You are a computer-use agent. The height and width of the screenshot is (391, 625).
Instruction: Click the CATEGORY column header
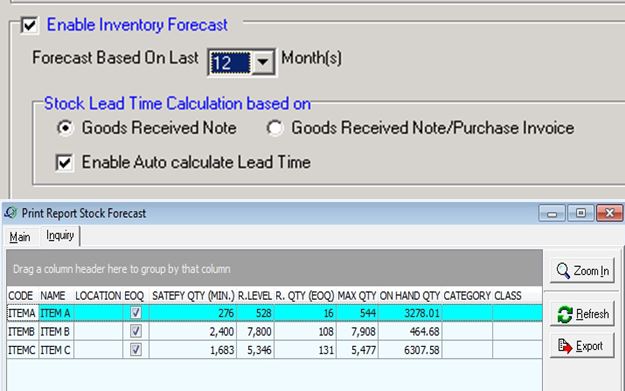pos(467,296)
